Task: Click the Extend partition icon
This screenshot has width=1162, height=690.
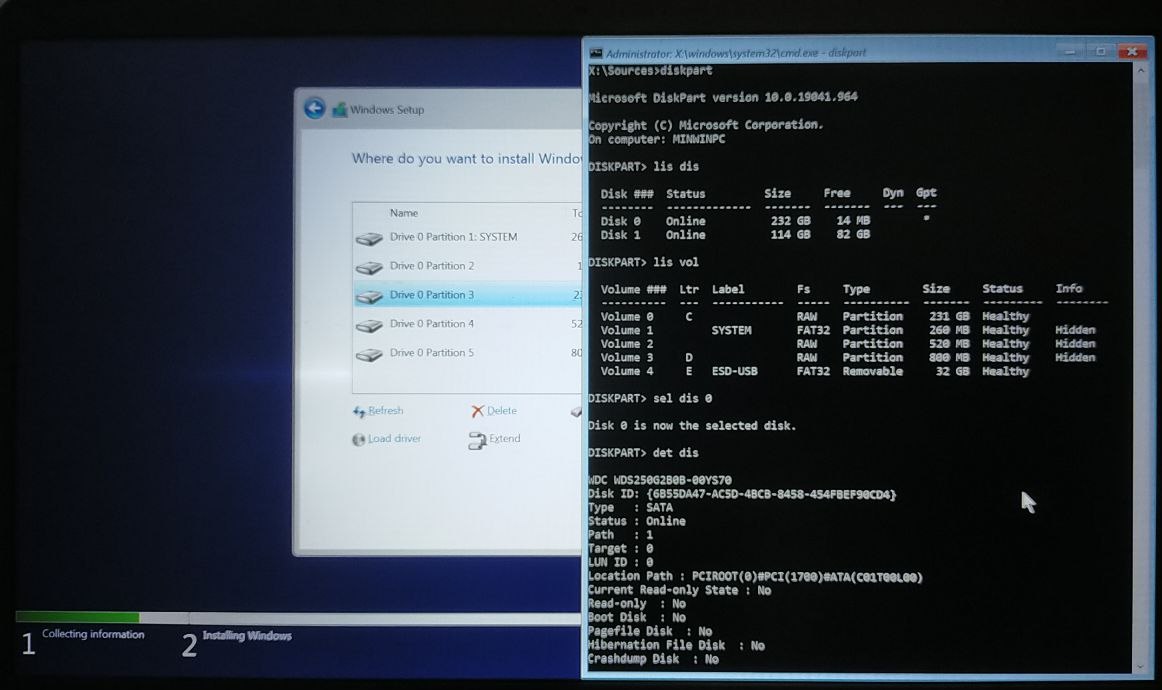Action: point(477,440)
